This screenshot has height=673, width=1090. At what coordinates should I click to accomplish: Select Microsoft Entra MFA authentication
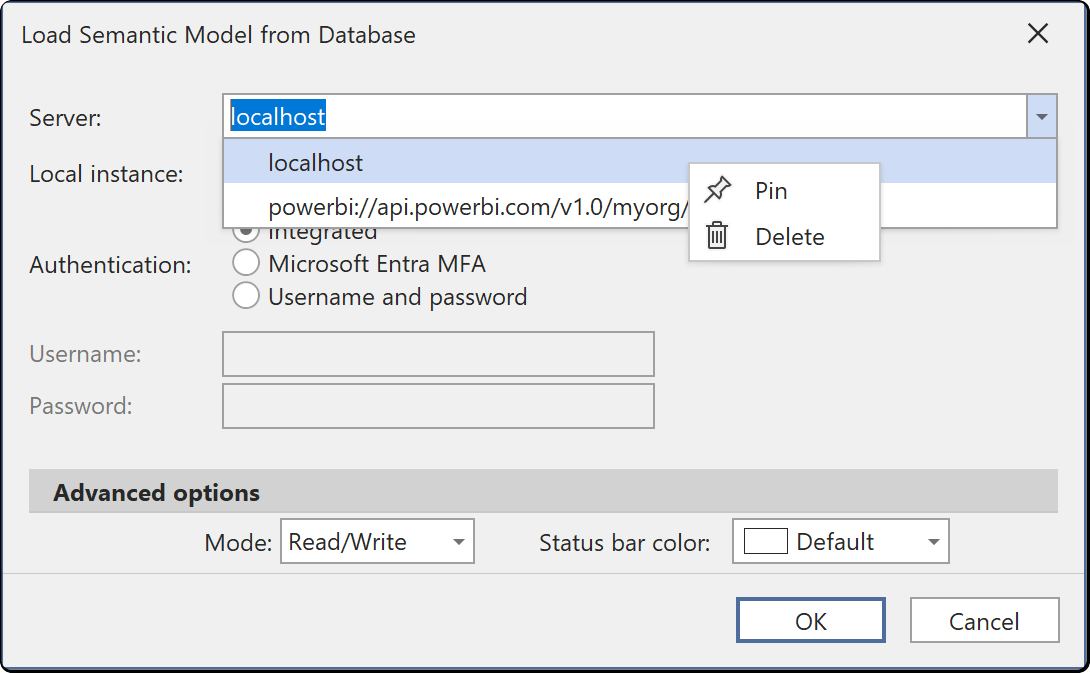click(246, 263)
